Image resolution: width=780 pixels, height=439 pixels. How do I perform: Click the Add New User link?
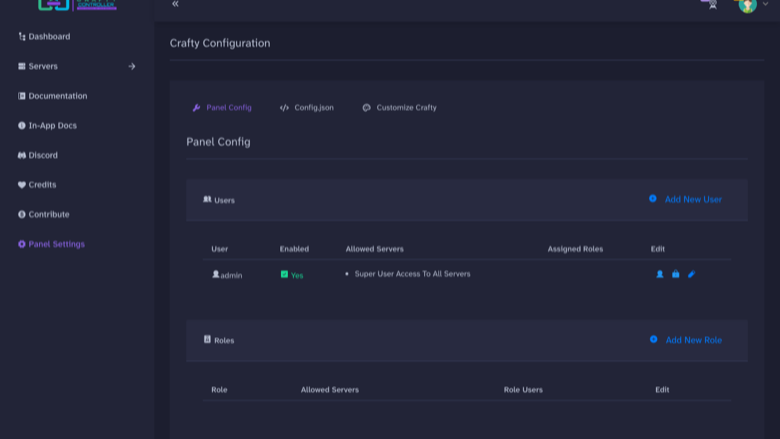tap(693, 199)
